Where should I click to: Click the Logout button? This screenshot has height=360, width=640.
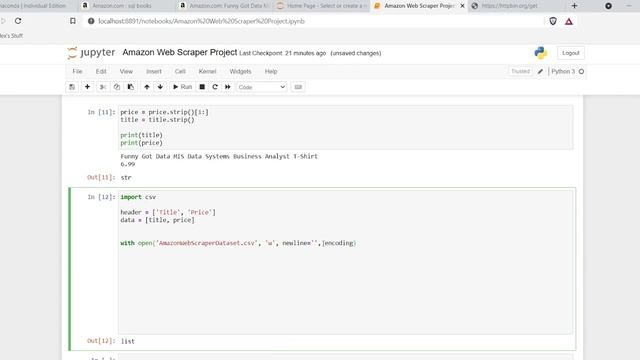(571, 53)
